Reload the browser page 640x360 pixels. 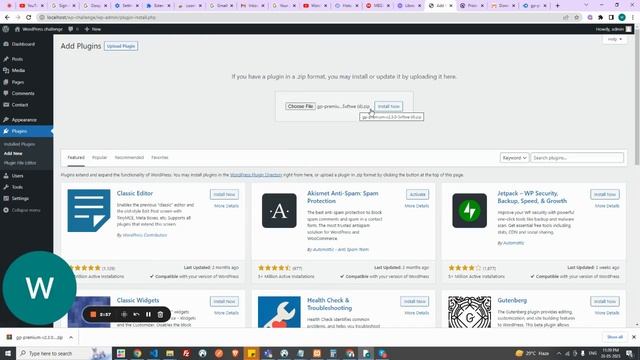[29, 18]
